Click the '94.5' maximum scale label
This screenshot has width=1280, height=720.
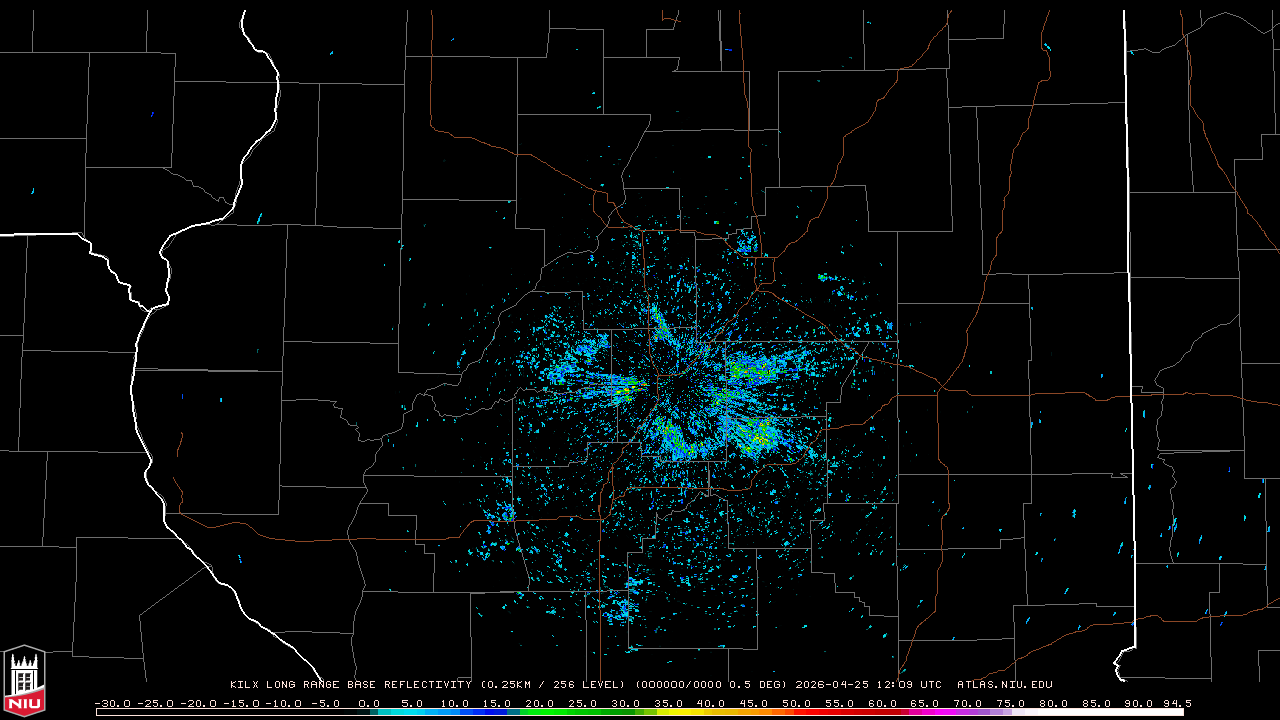1178,703
